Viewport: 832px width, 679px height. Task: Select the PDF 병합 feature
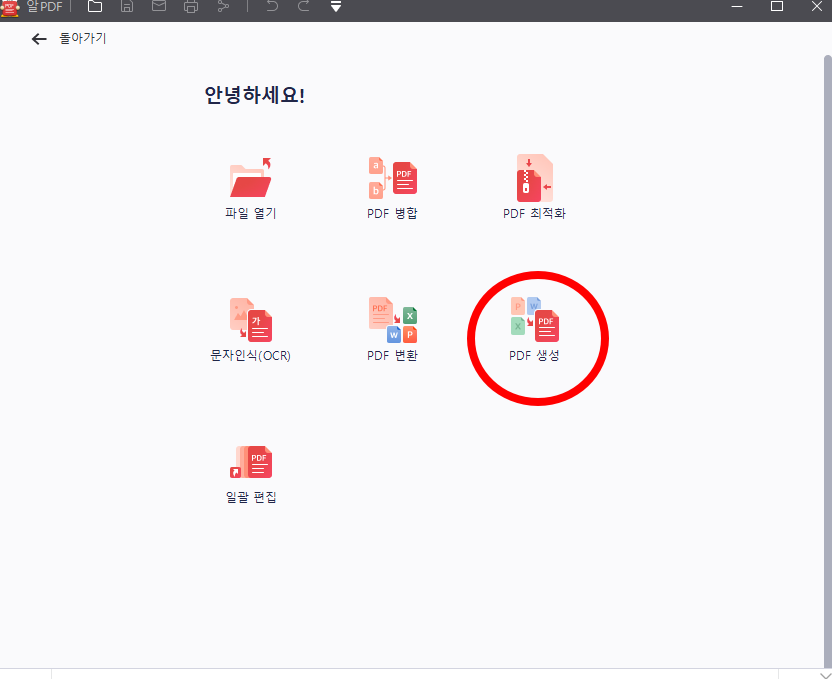(x=393, y=186)
